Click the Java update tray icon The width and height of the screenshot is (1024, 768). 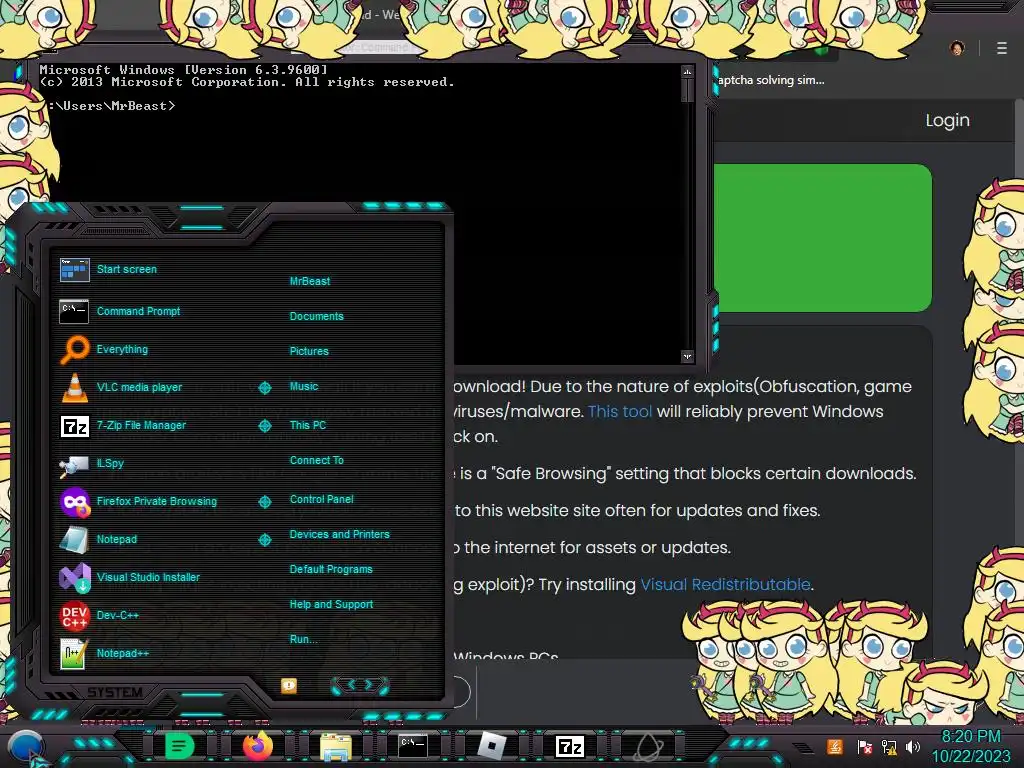point(835,746)
